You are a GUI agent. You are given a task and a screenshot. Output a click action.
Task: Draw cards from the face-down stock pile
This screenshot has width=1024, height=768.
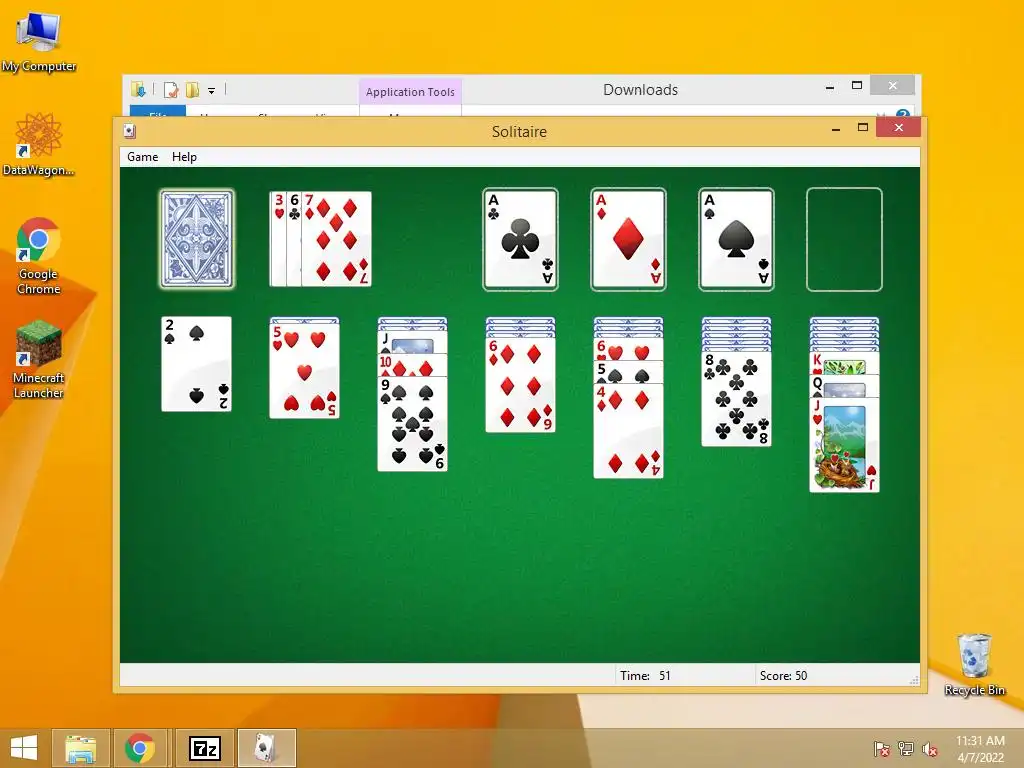click(x=197, y=239)
